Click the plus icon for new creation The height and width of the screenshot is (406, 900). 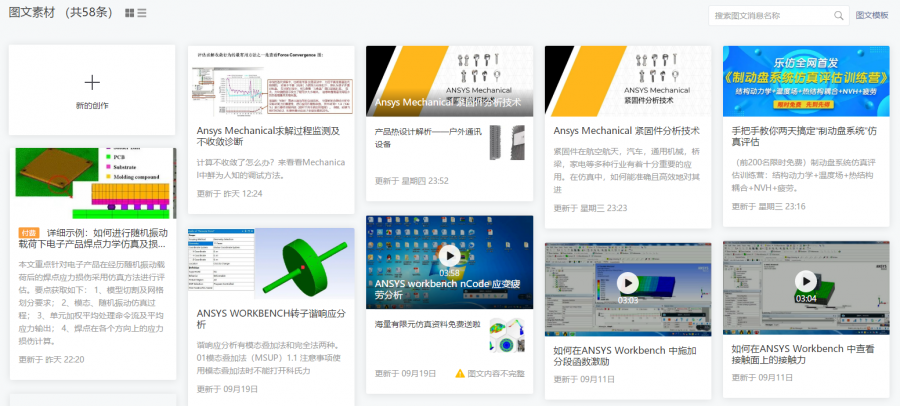click(92, 83)
